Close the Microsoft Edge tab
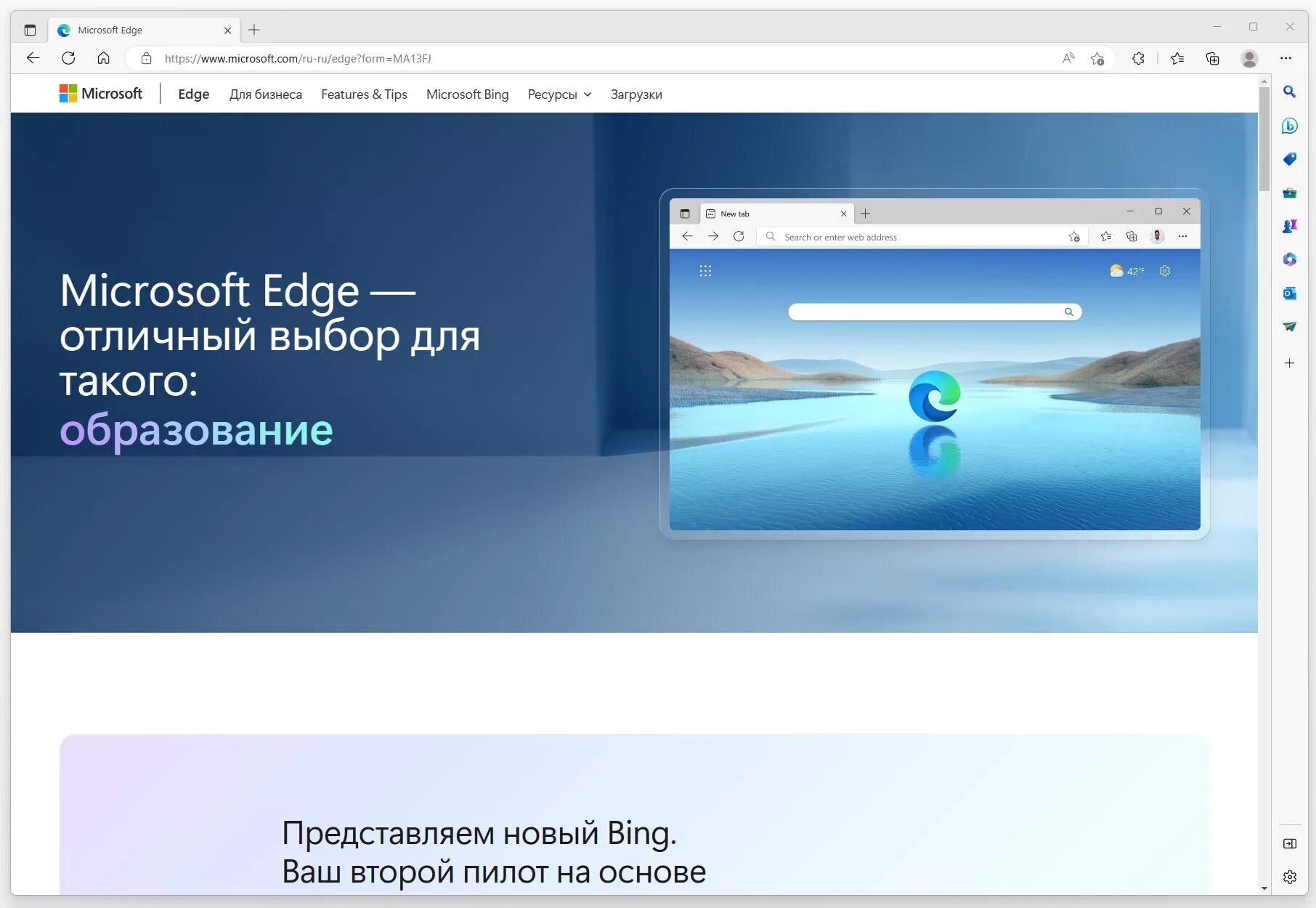The height and width of the screenshot is (908, 1316). pos(227,31)
